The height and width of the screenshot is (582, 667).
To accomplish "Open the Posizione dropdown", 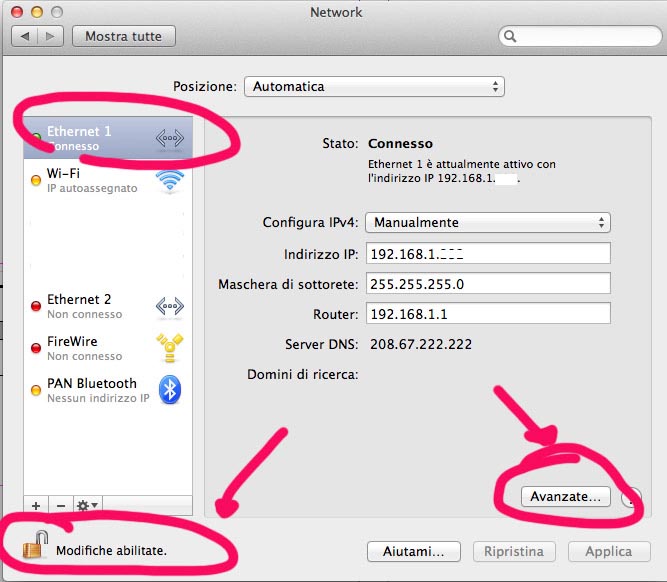I will click(x=374, y=87).
